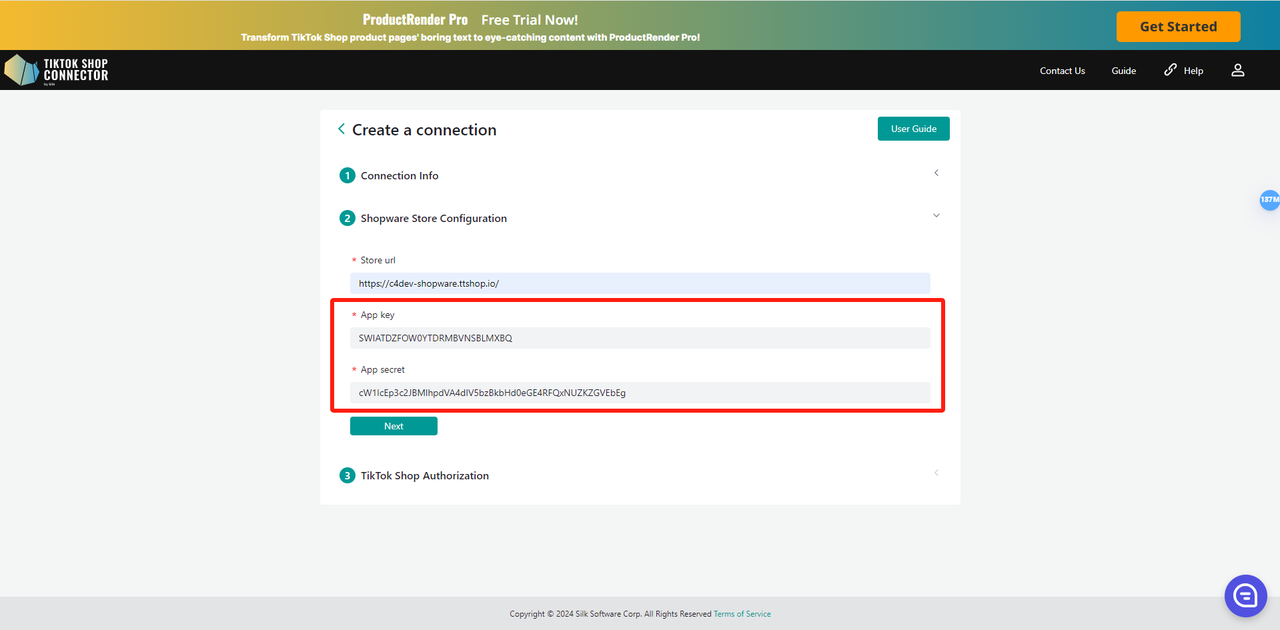The height and width of the screenshot is (630, 1280).
Task: Click the back arrow beside Create a connection
Action: [341, 129]
